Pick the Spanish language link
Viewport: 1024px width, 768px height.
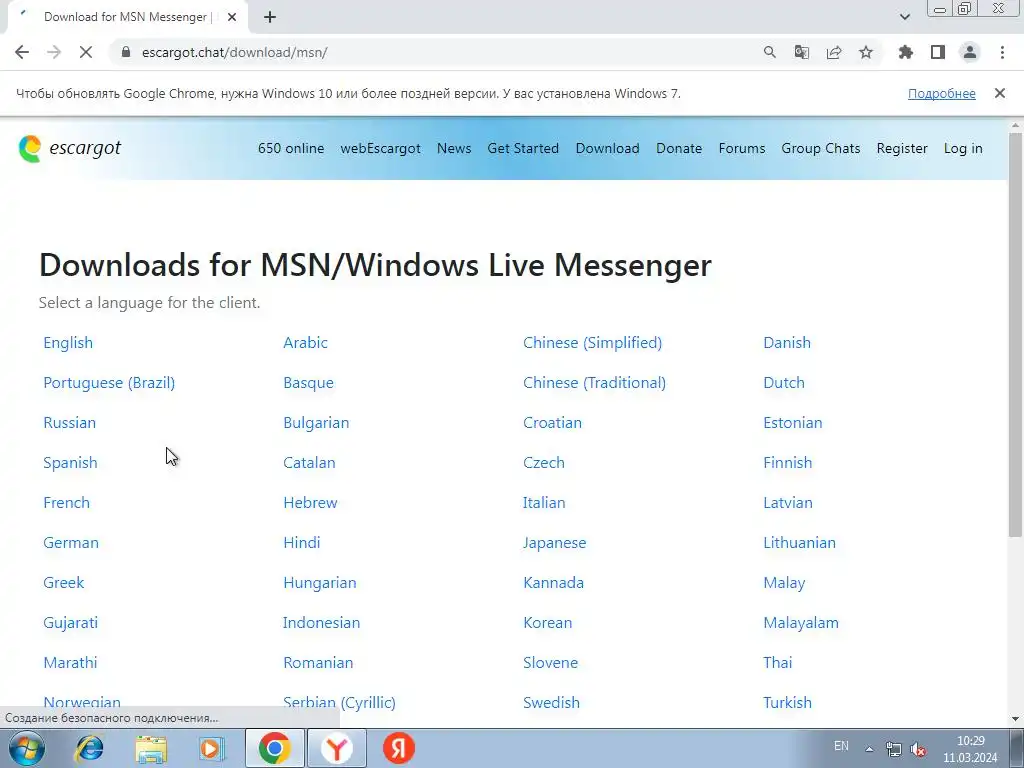(70, 462)
